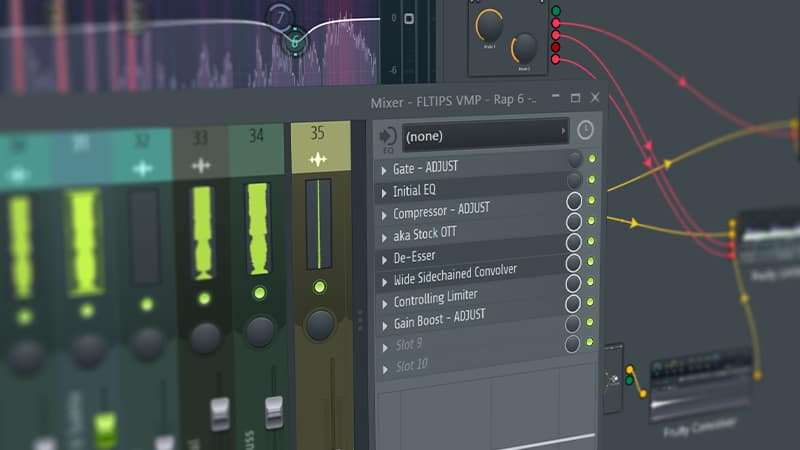Toggle the Compressor - ADJUST on/off LED
The image size is (800, 450).
pyautogui.click(x=591, y=200)
